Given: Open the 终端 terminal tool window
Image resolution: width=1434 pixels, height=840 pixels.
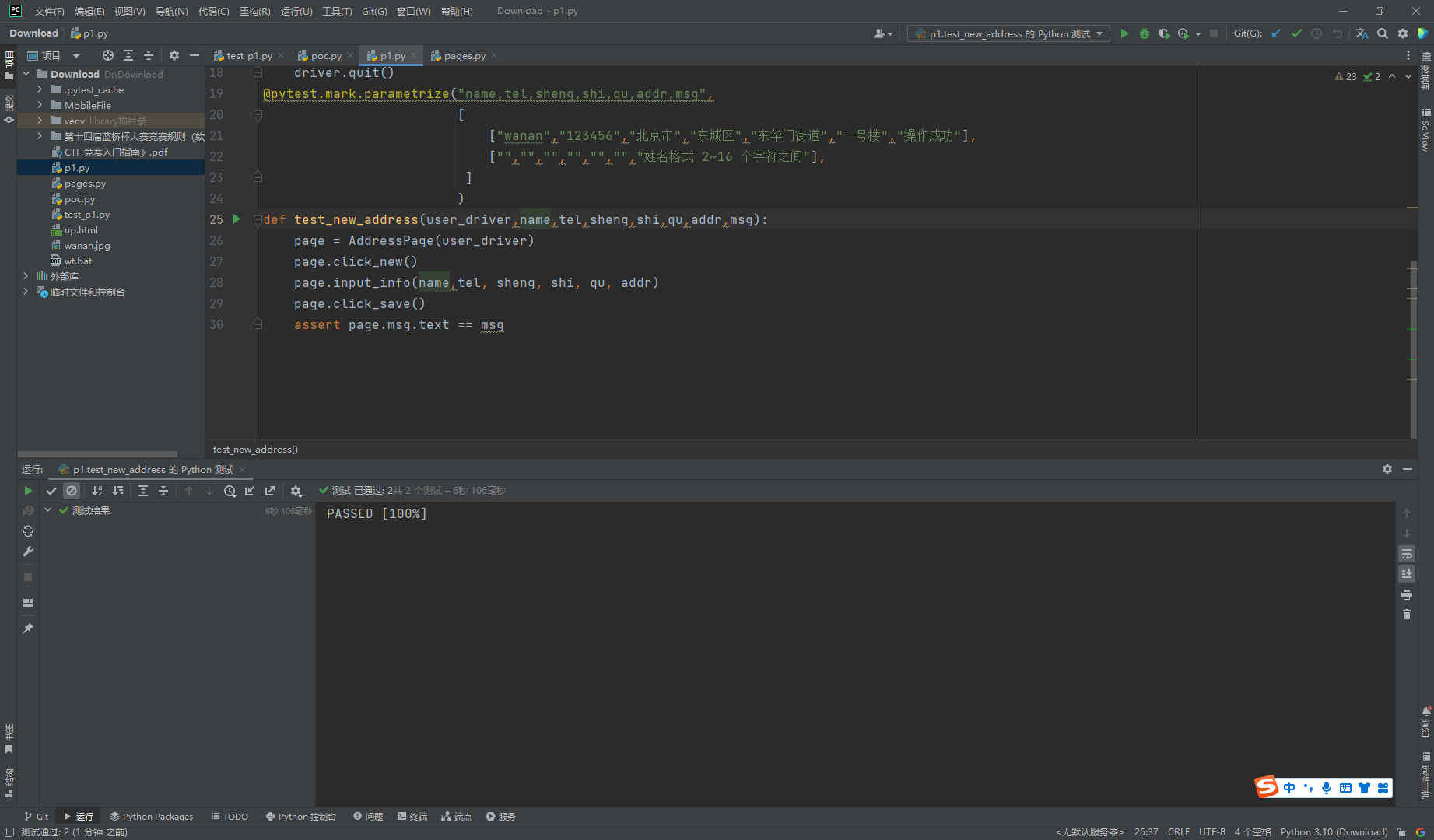Looking at the screenshot, I should [x=412, y=816].
